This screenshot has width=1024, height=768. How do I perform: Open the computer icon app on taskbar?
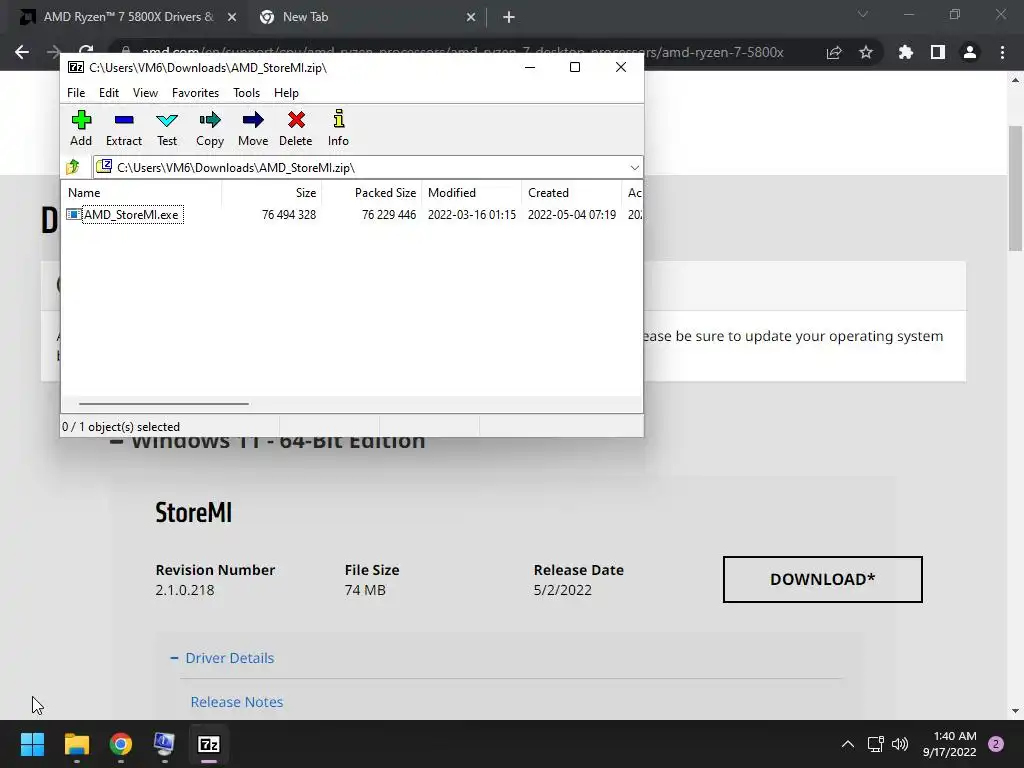(165, 744)
